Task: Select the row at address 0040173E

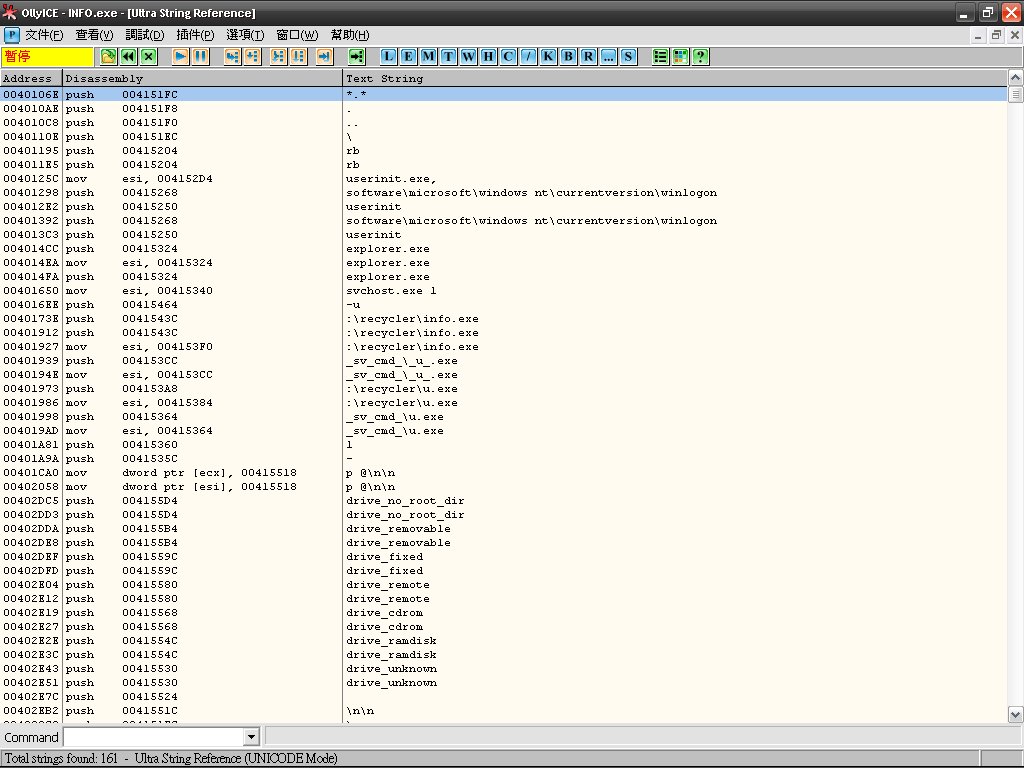Action: 504,319
